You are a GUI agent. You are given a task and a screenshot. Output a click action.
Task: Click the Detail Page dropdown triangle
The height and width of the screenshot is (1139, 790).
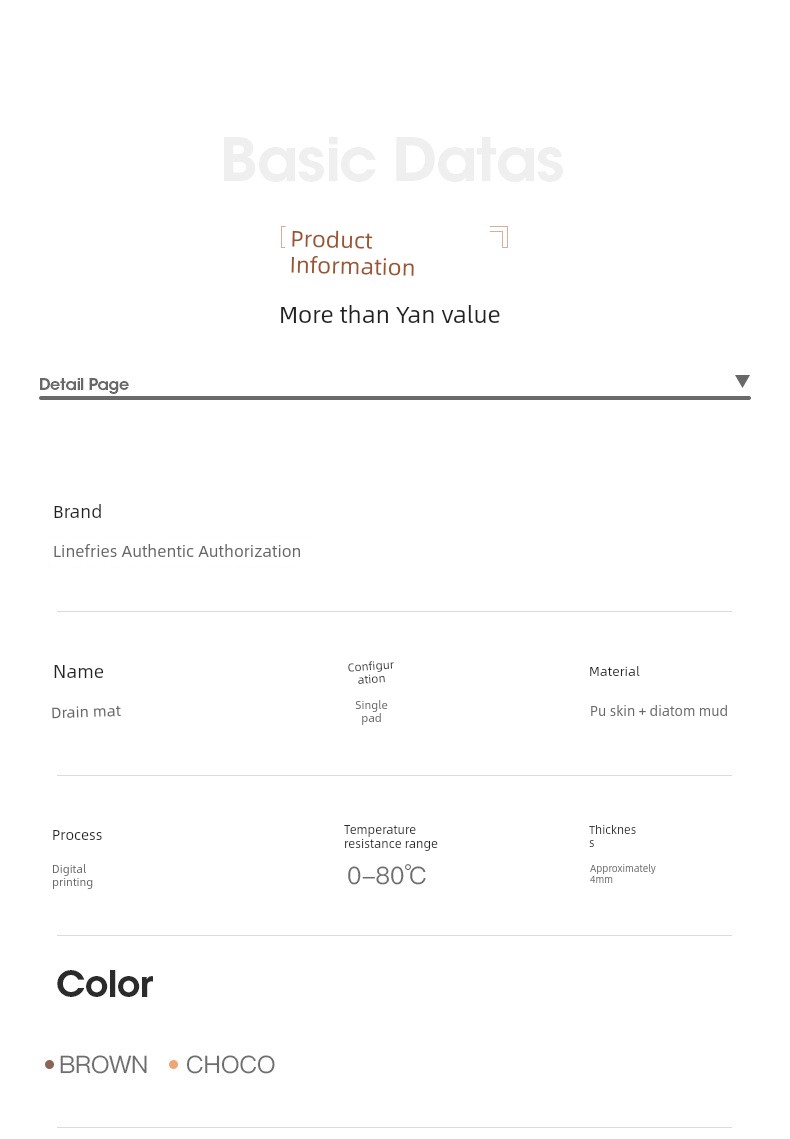tap(741, 381)
